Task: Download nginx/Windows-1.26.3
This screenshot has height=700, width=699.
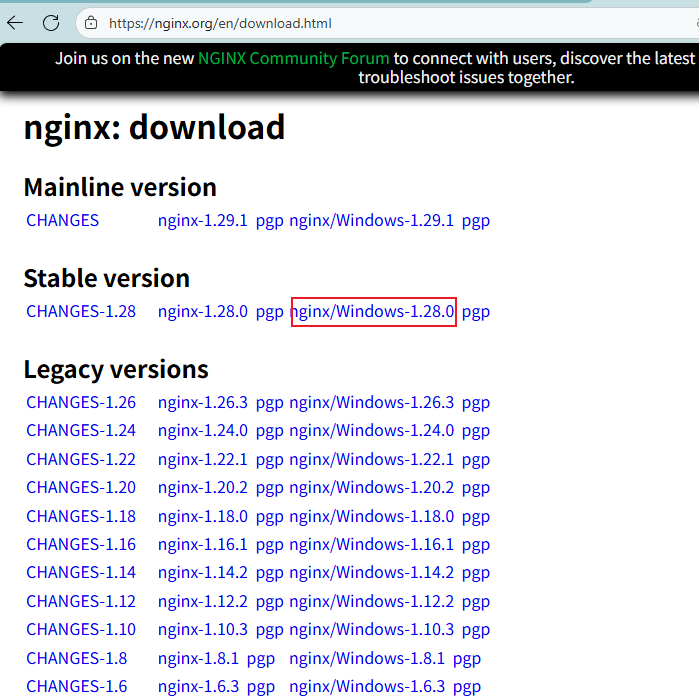Action: [x=371, y=403]
